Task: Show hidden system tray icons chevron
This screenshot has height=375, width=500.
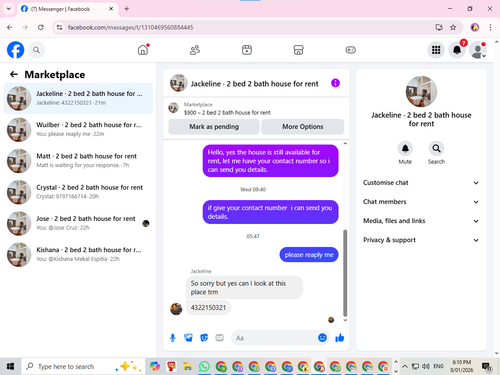Action: coord(405,366)
